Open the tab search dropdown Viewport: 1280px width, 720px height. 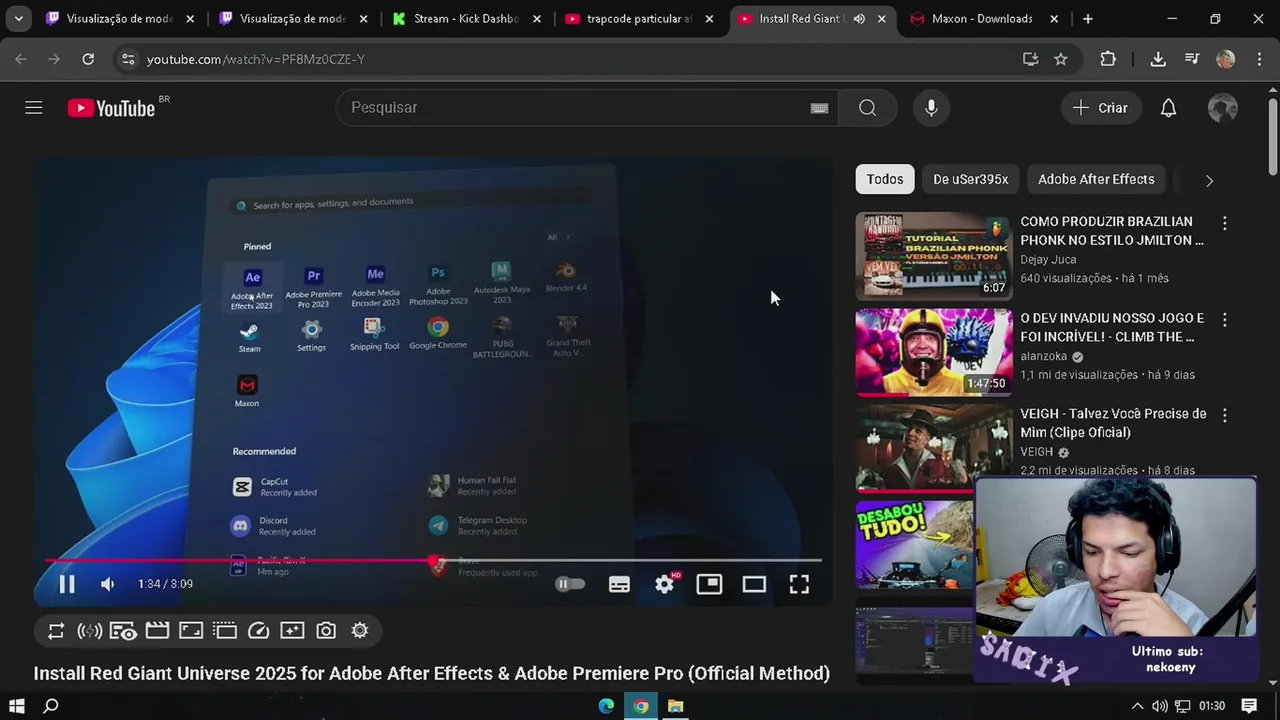pyautogui.click(x=18, y=19)
